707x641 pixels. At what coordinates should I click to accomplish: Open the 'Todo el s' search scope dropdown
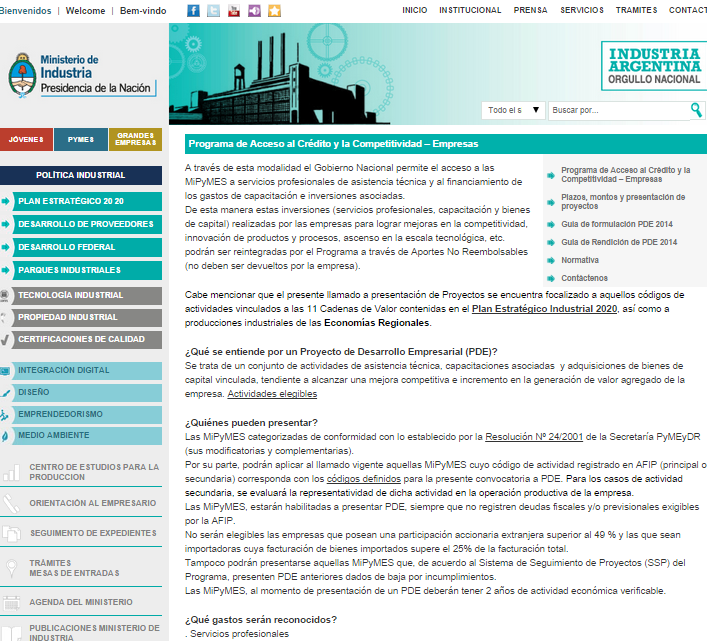[514, 110]
